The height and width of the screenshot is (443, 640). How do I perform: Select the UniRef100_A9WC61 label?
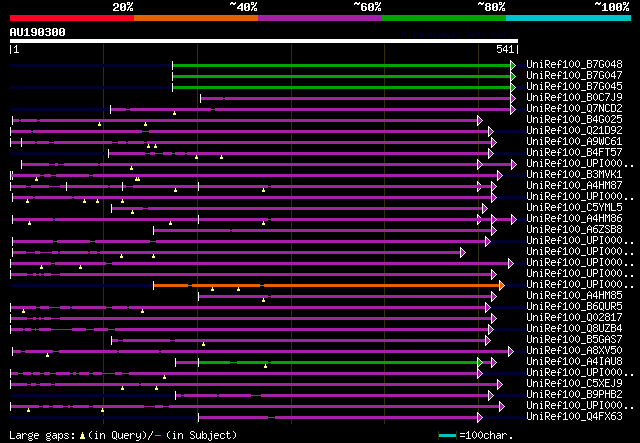(x=574, y=142)
